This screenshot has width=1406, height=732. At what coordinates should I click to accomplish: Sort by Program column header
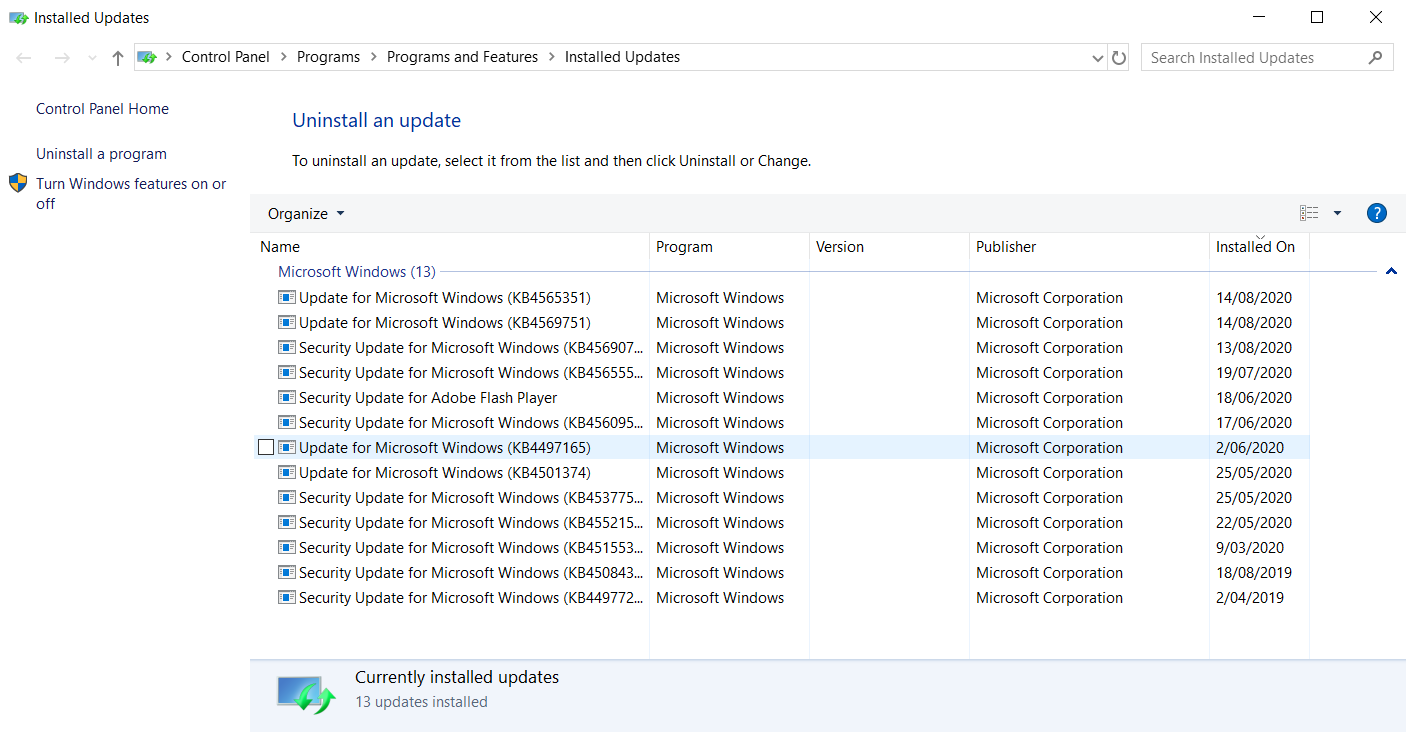[x=684, y=247]
